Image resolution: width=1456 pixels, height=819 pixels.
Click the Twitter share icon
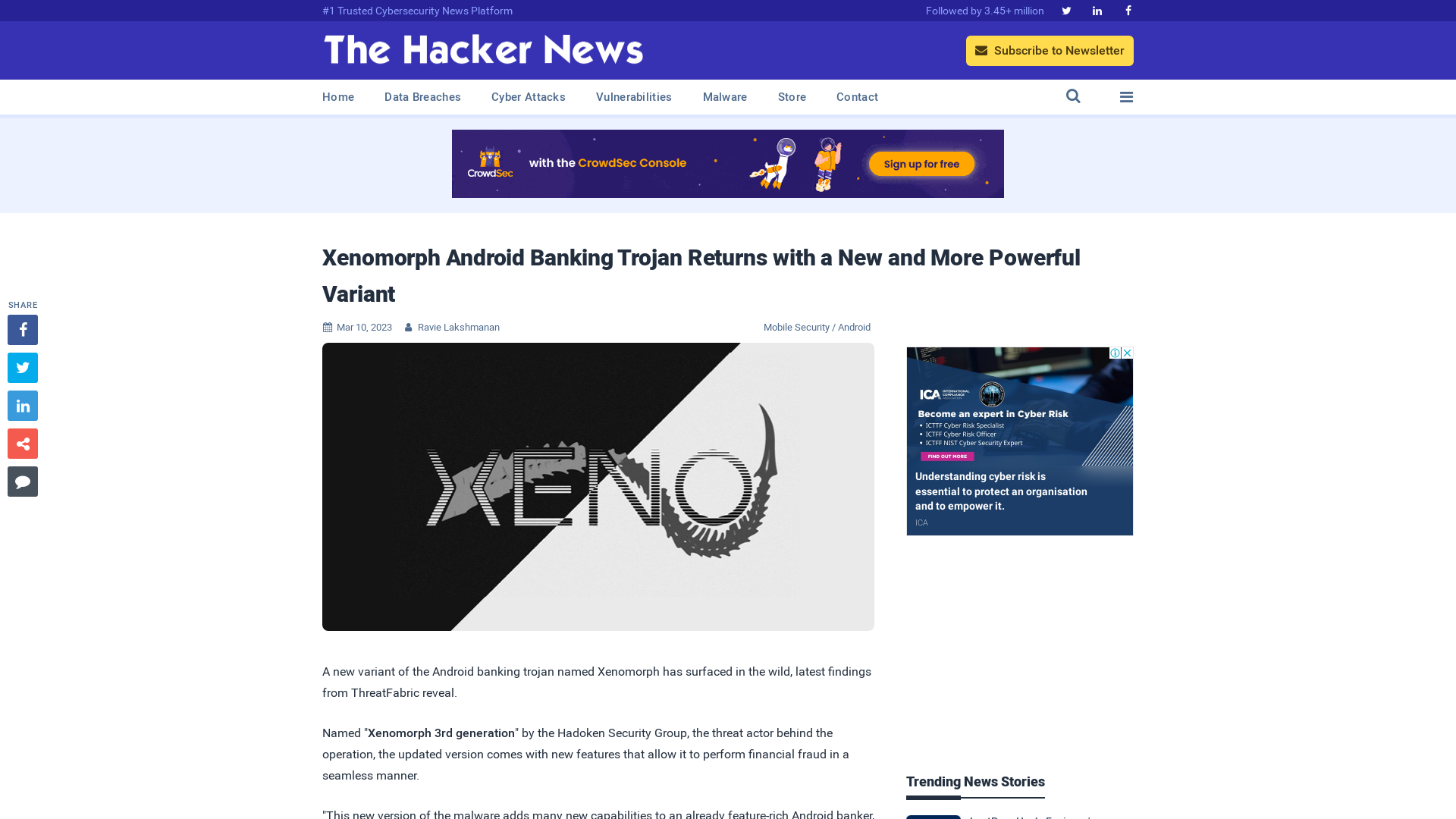click(22, 368)
